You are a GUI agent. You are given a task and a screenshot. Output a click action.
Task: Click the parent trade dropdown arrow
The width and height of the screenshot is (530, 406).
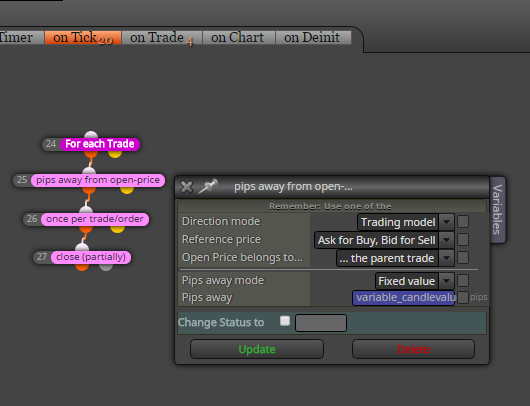point(447,258)
